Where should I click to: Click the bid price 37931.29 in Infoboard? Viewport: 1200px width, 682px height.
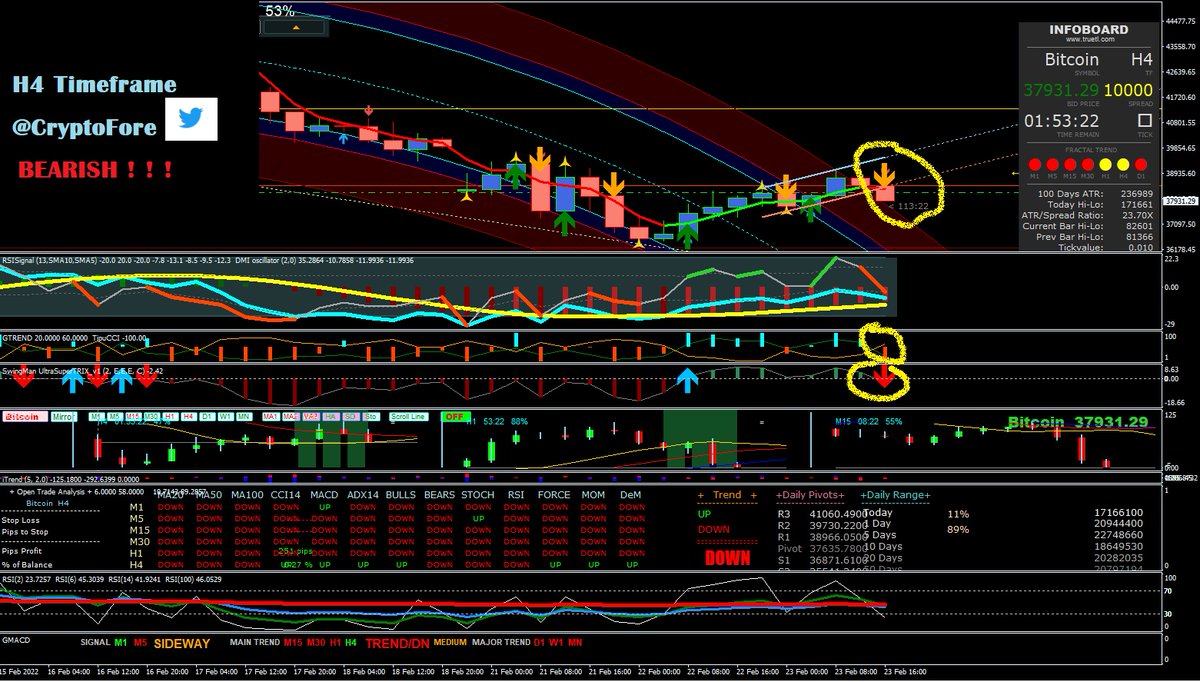click(x=1061, y=91)
